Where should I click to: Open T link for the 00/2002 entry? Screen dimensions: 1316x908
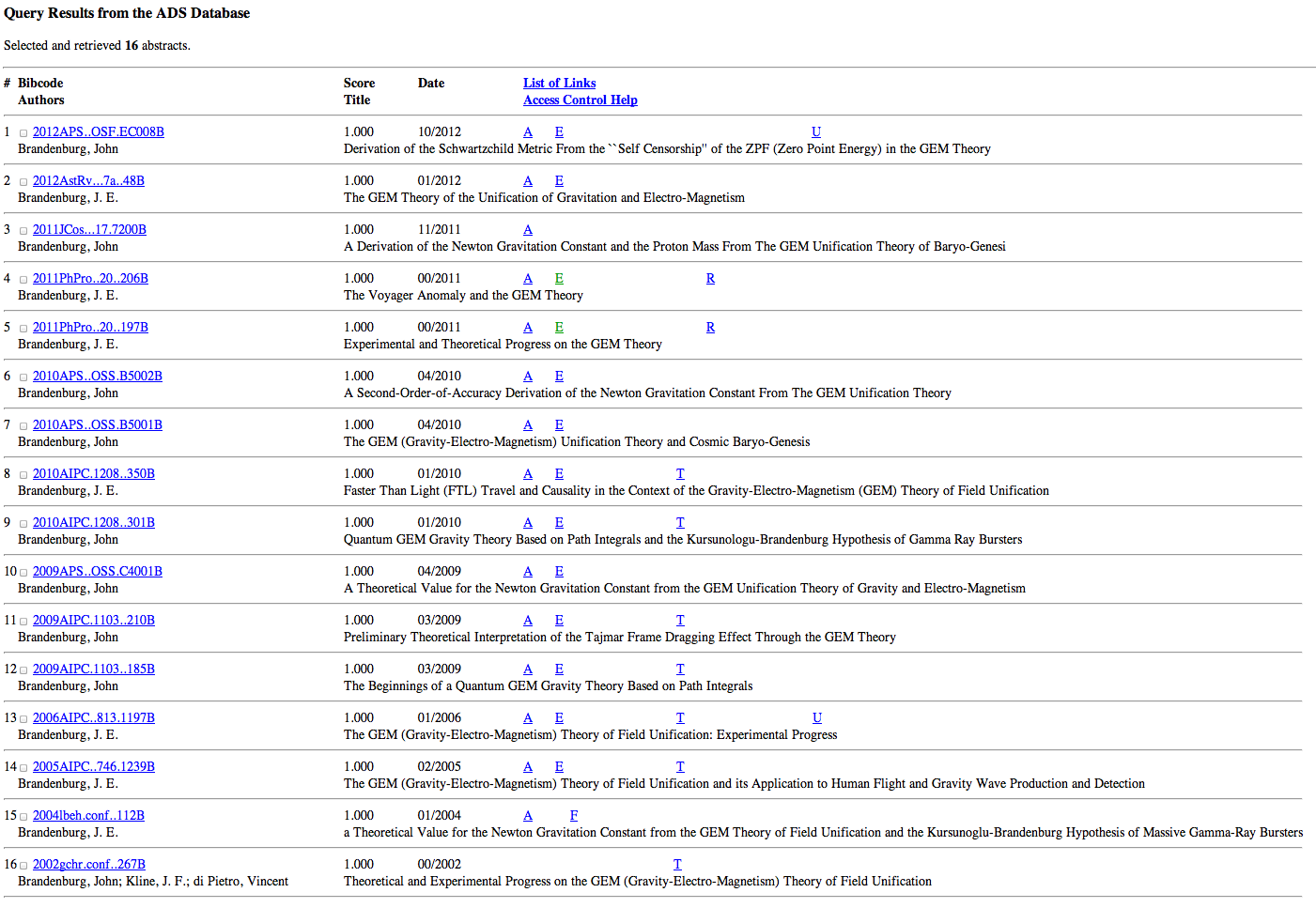pyautogui.click(x=677, y=864)
